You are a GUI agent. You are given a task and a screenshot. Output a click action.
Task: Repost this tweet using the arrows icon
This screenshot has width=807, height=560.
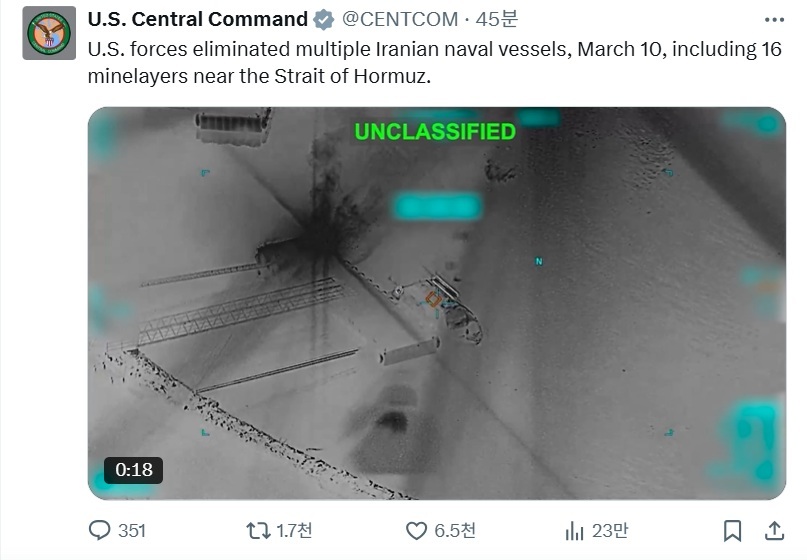pos(259,530)
